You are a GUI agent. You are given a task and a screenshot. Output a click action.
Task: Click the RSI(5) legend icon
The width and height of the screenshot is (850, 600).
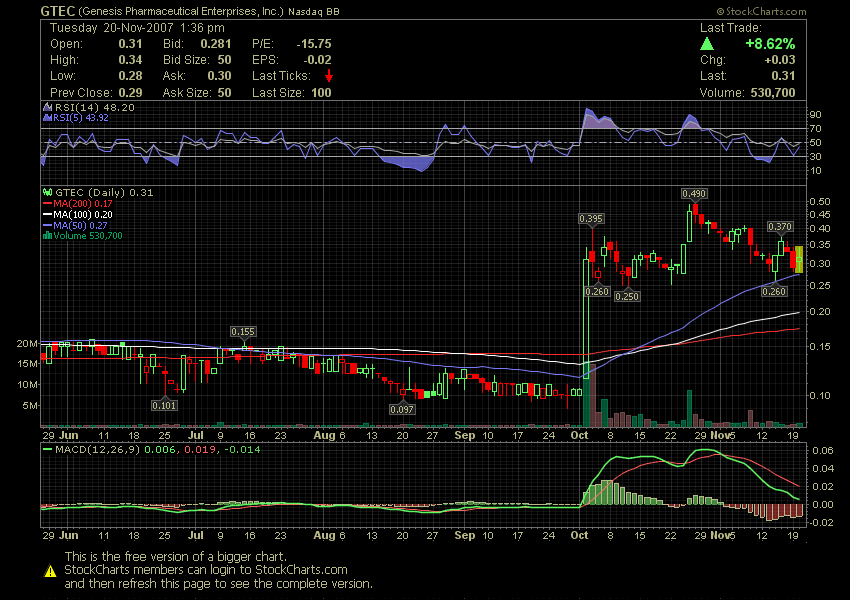click(x=46, y=118)
